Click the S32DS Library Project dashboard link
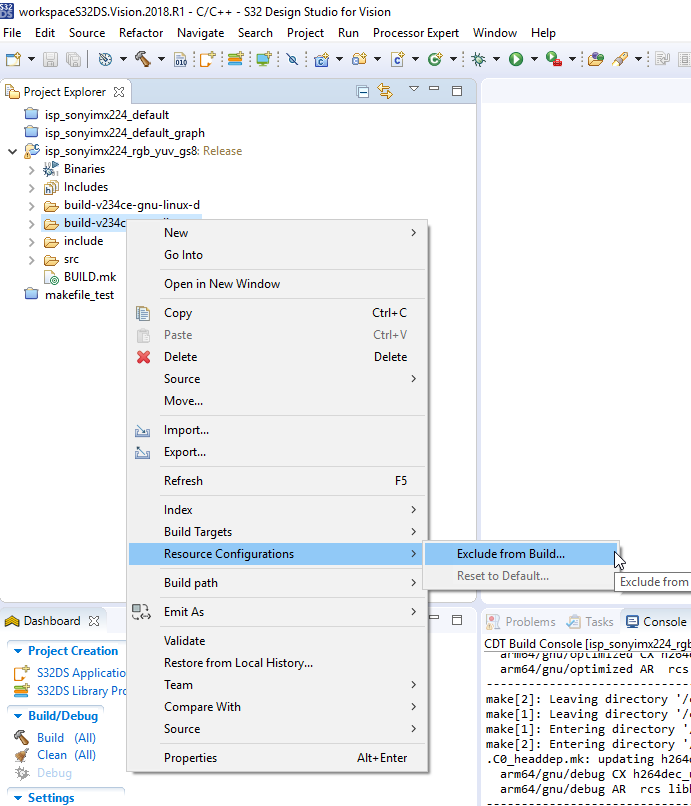 click(x=81, y=691)
